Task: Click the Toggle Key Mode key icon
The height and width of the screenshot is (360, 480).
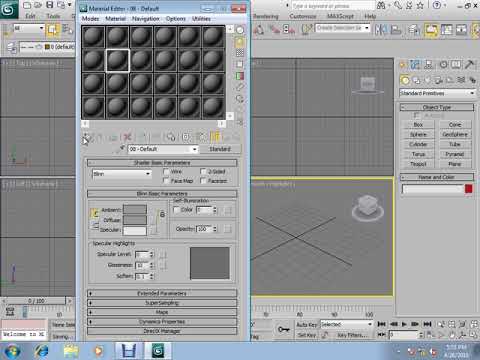Action: pos(284,329)
